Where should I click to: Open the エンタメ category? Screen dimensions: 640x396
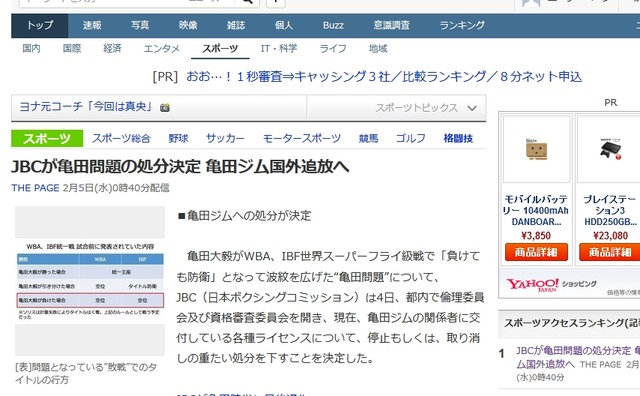click(162, 49)
